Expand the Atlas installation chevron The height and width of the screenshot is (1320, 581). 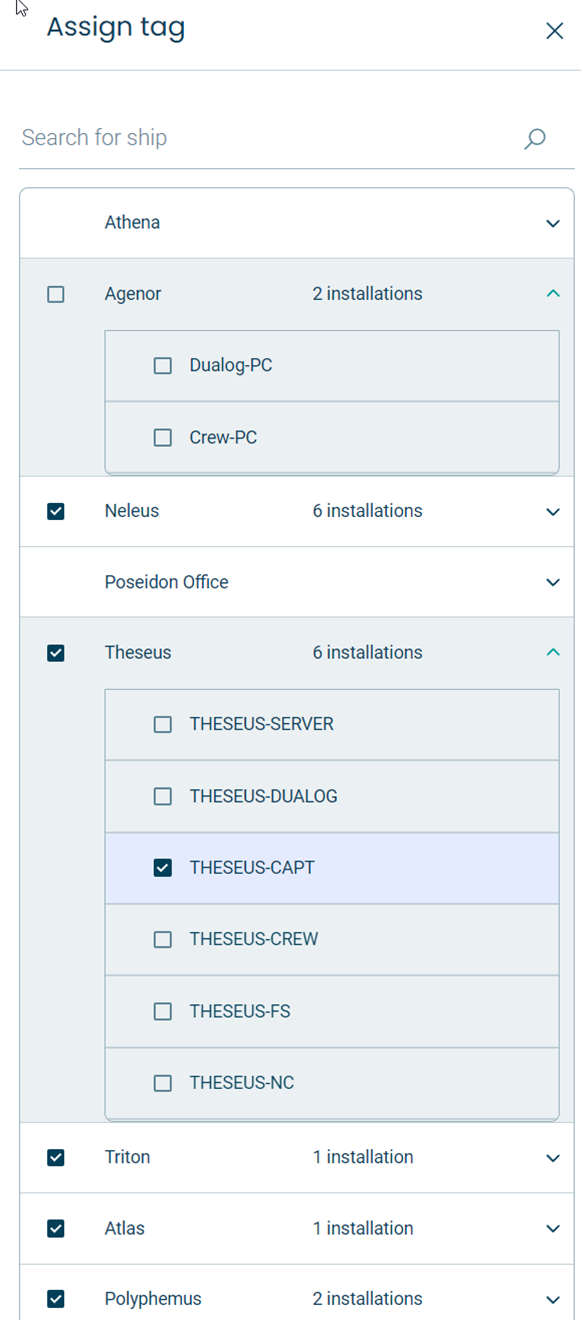click(553, 1229)
